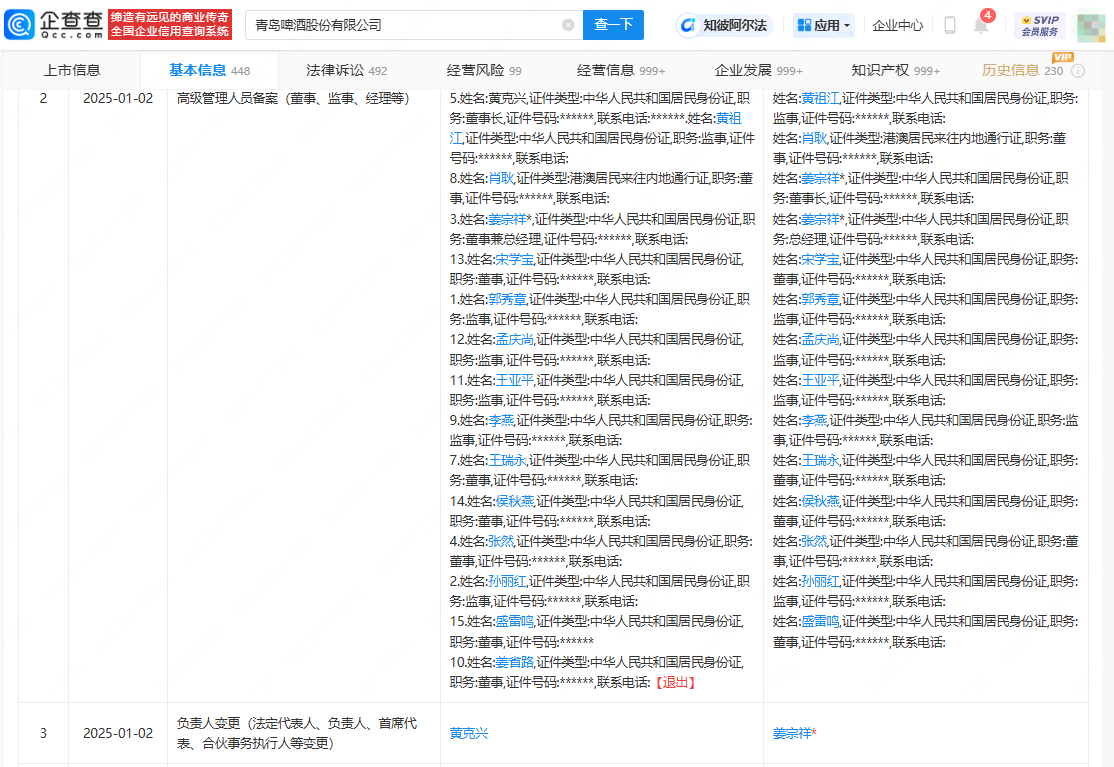Open the 知彼阿尔法 assistant

725,26
